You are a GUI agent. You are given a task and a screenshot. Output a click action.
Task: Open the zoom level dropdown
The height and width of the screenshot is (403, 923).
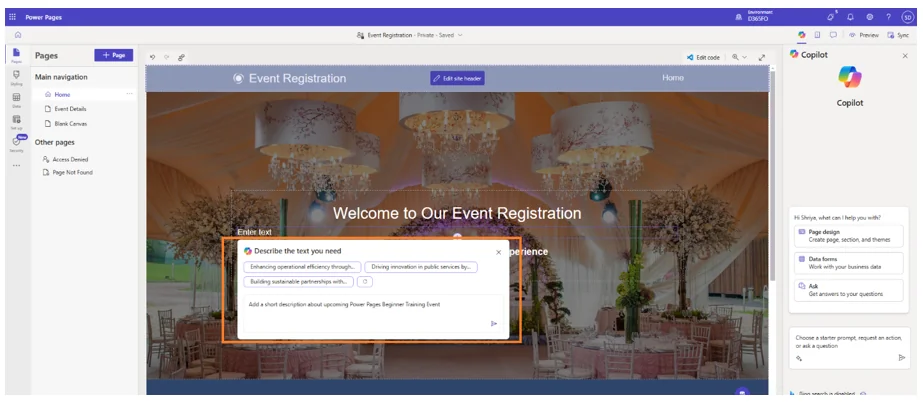pyautogui.click(x=739, y=57)
